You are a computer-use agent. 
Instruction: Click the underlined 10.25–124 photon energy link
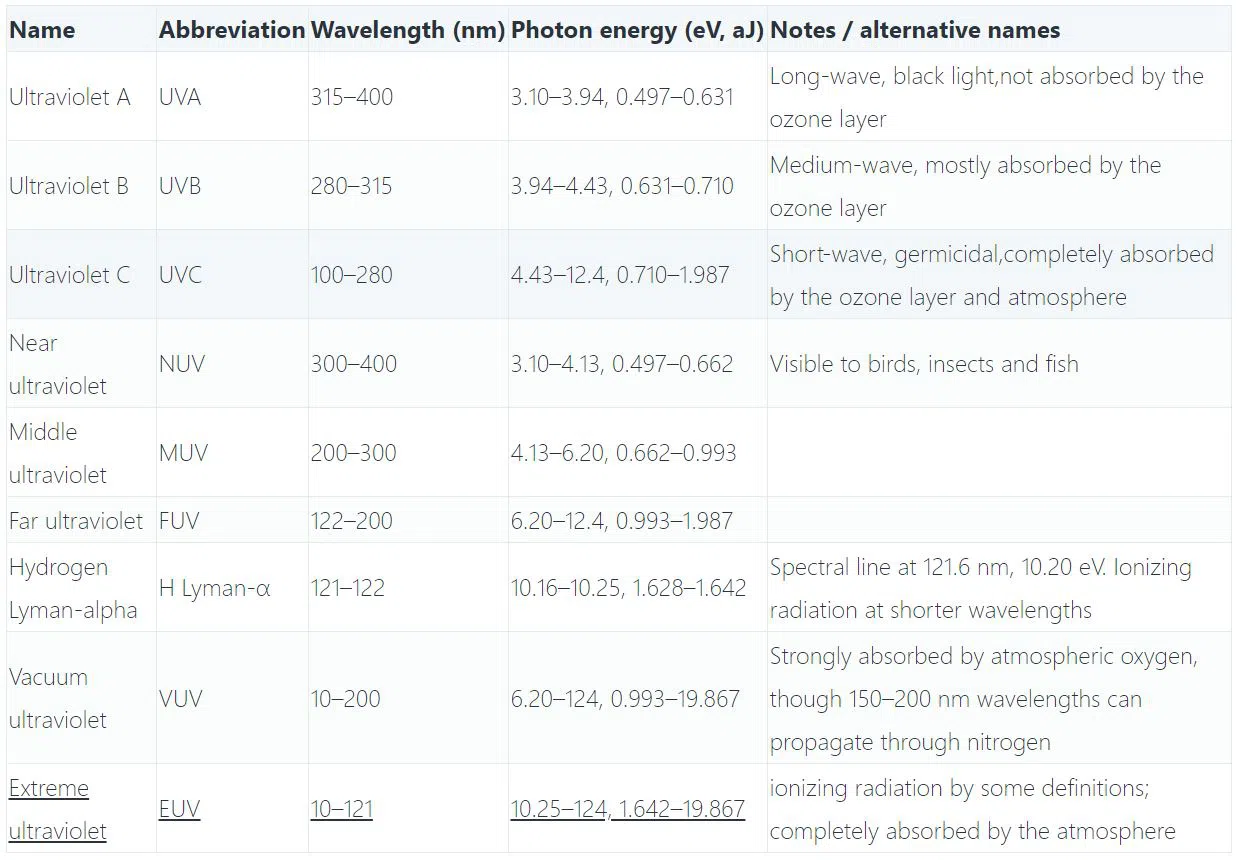point(559,809)
